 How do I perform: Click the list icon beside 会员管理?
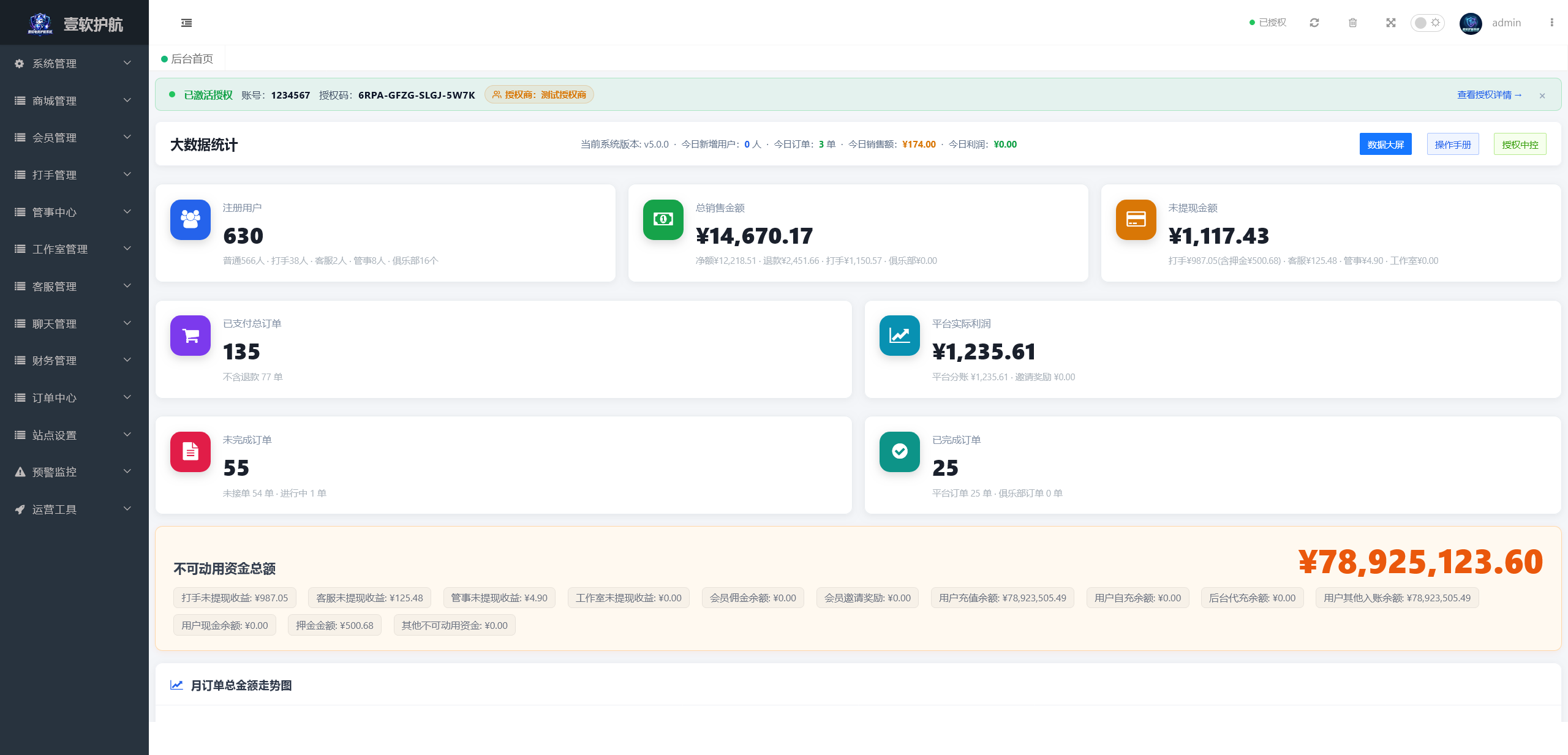(20, 138)
